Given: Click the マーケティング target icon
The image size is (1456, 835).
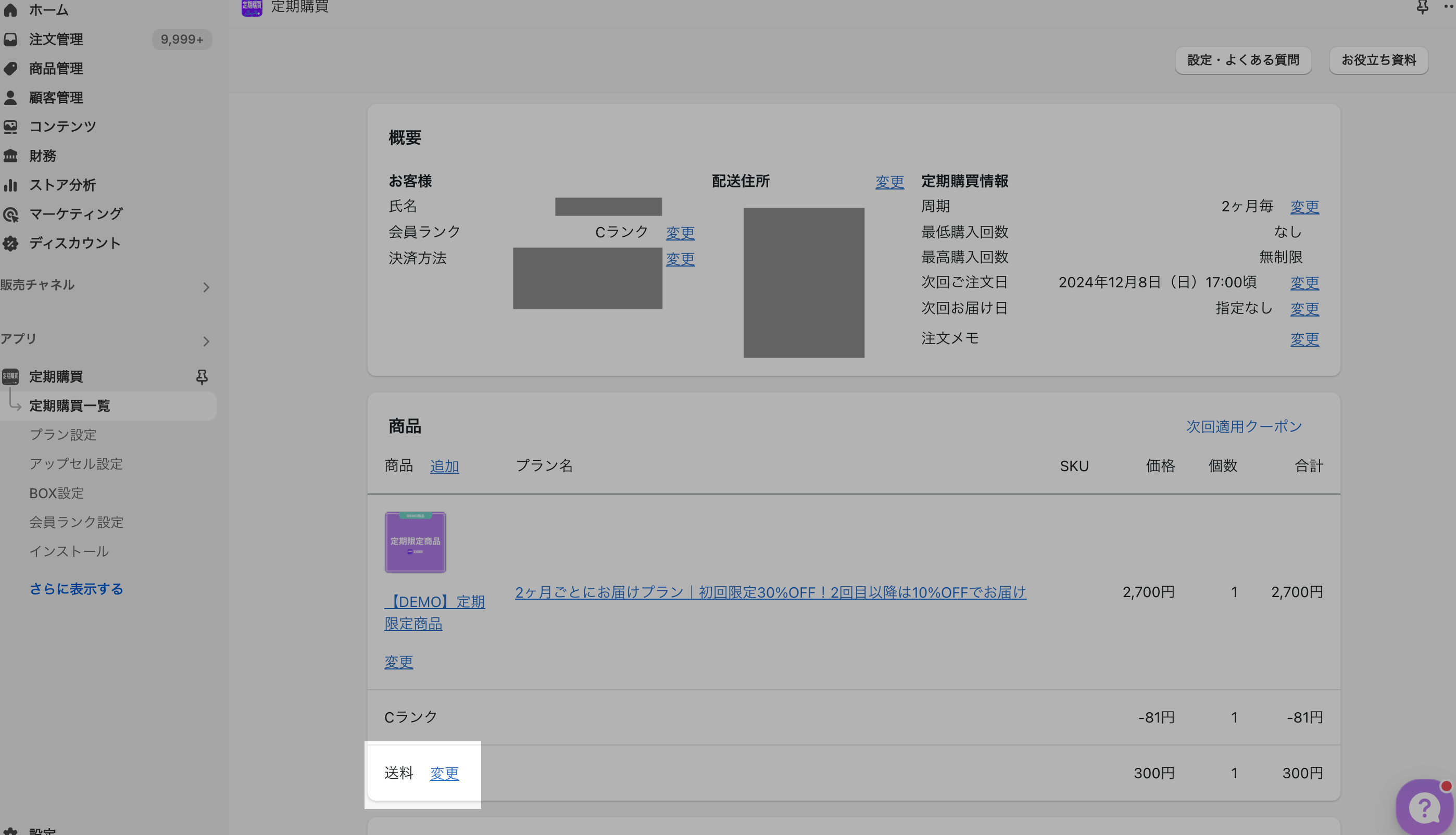Looking at the screenshot, I should (x=11, y=214).
